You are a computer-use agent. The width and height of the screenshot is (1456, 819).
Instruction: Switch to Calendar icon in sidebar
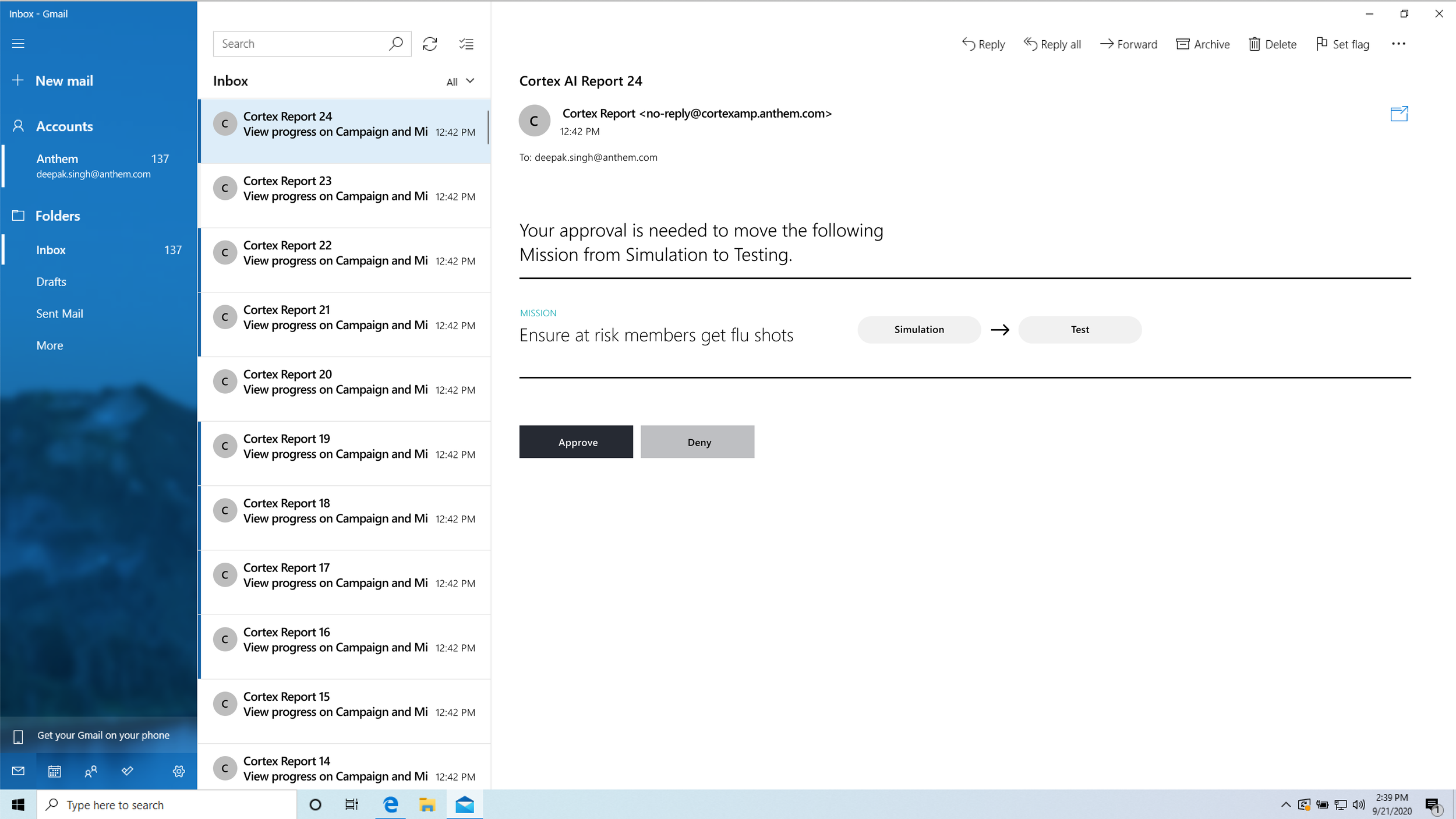(x=54, y=771)
